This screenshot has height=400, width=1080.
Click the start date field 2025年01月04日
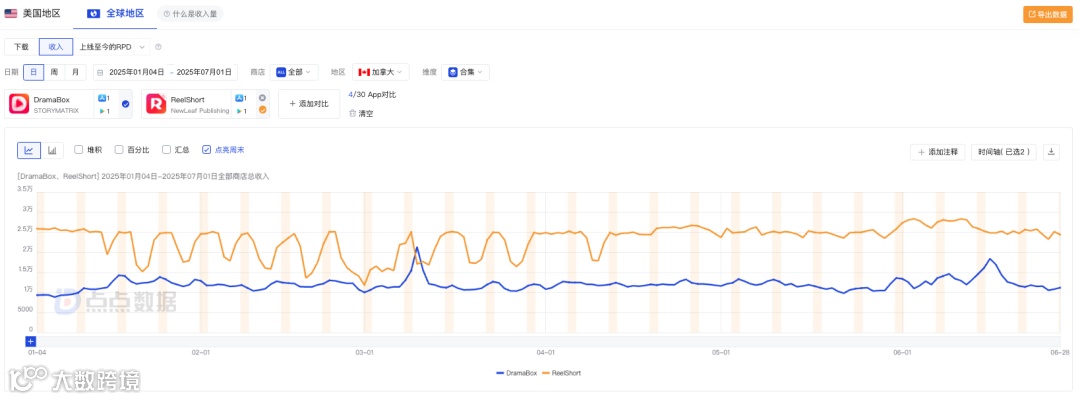pyautogui.click(x=137, y=72)
